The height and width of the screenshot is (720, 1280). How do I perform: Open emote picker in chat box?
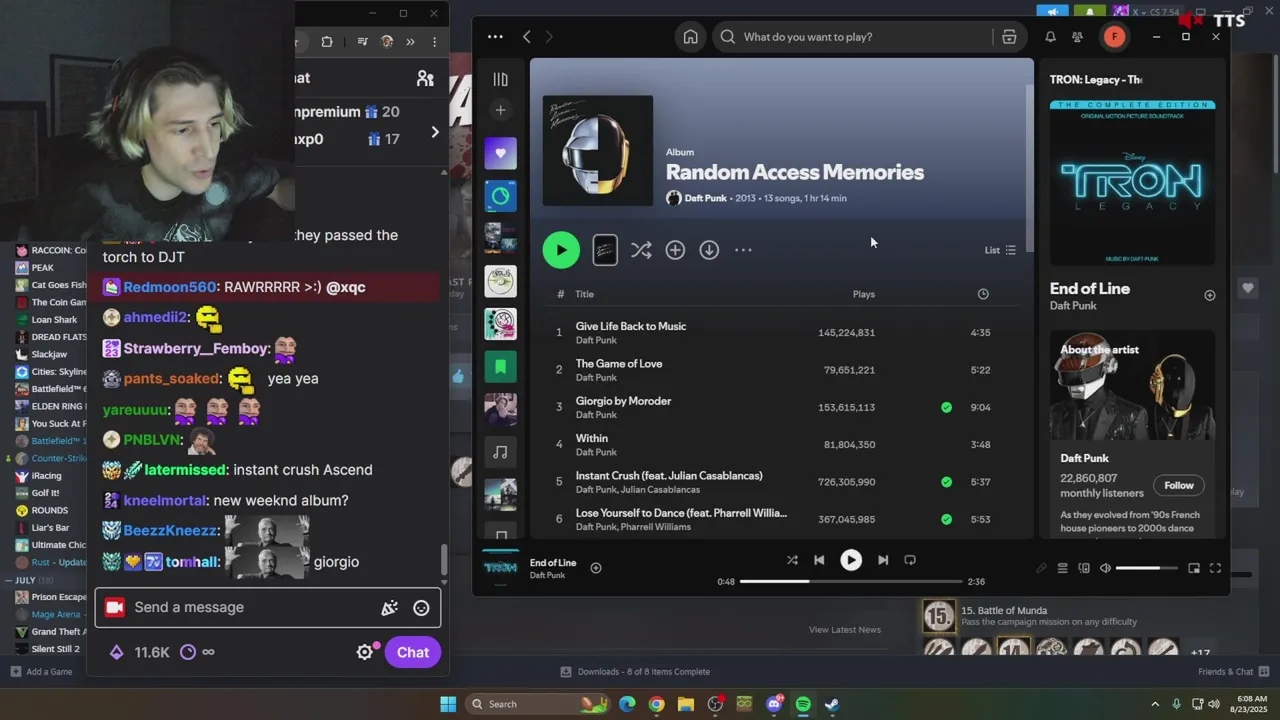(421, 607)
